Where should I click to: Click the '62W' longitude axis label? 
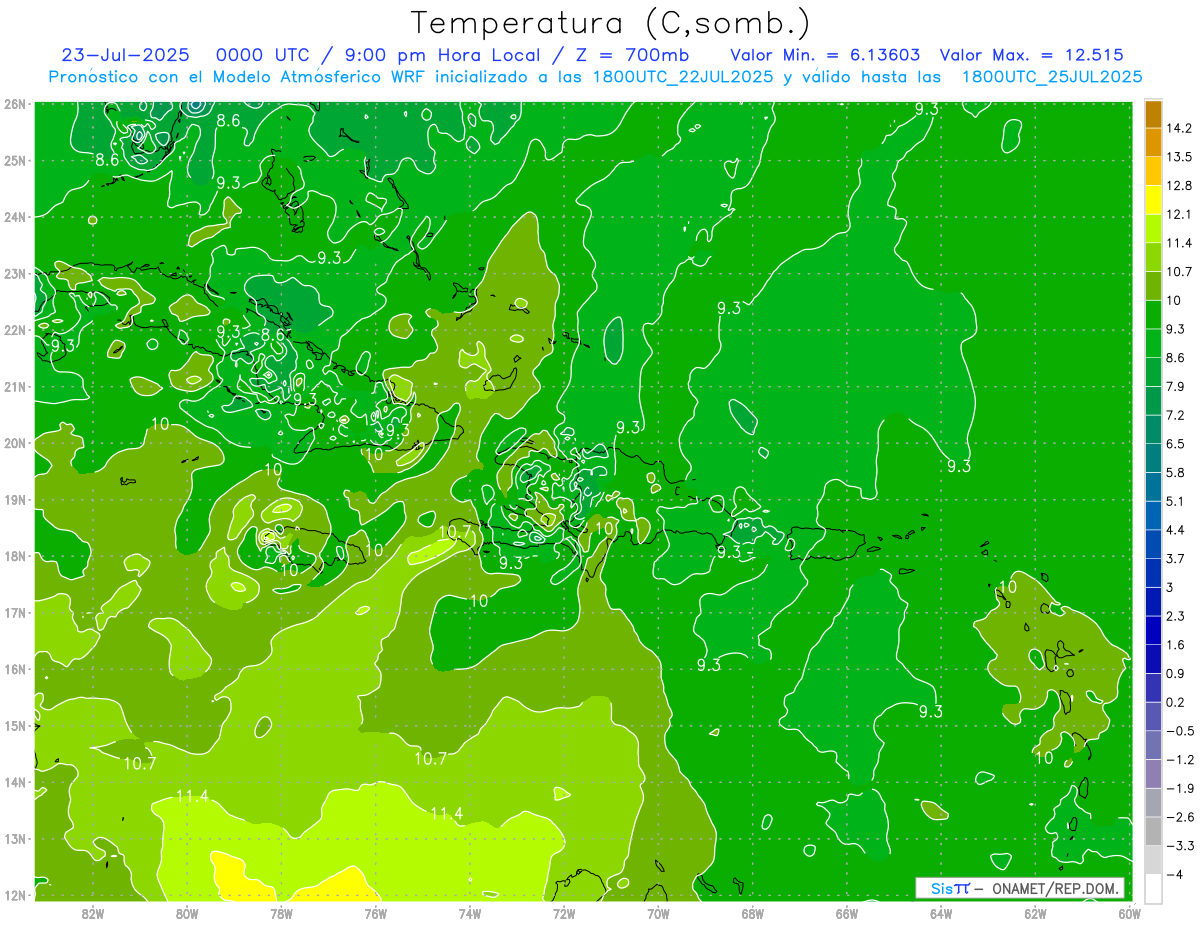click(1035, 913)
